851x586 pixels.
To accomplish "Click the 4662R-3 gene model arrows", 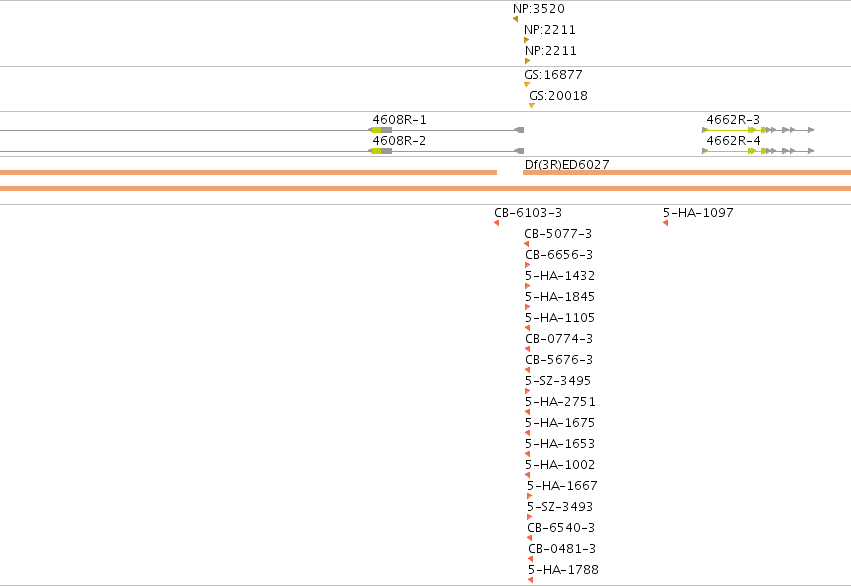I will 758,130.
